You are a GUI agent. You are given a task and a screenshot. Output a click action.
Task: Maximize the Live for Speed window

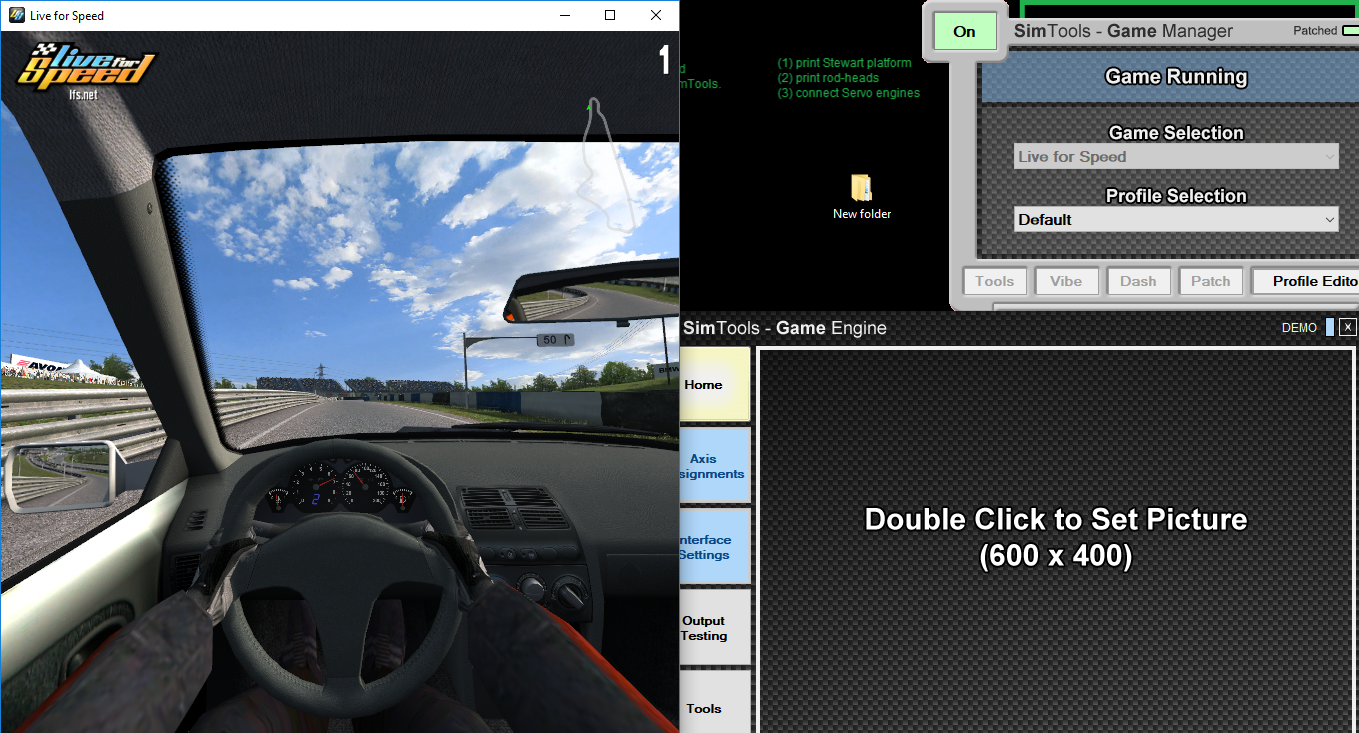(610, 15)
